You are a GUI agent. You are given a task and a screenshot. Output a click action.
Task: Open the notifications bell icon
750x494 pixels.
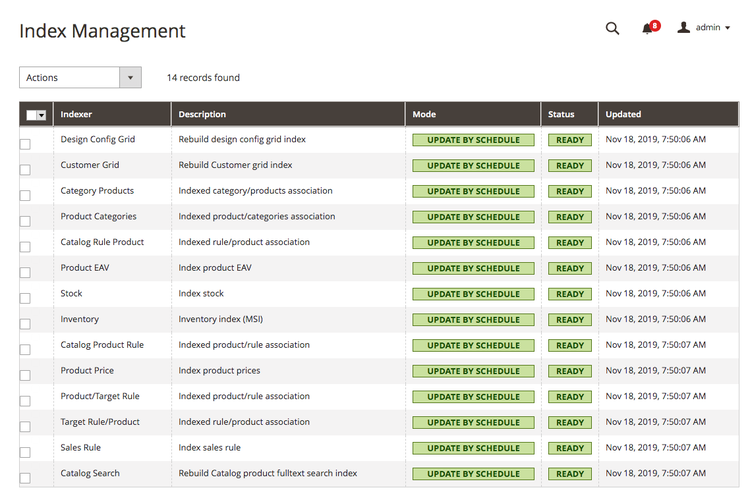point(647,30)
